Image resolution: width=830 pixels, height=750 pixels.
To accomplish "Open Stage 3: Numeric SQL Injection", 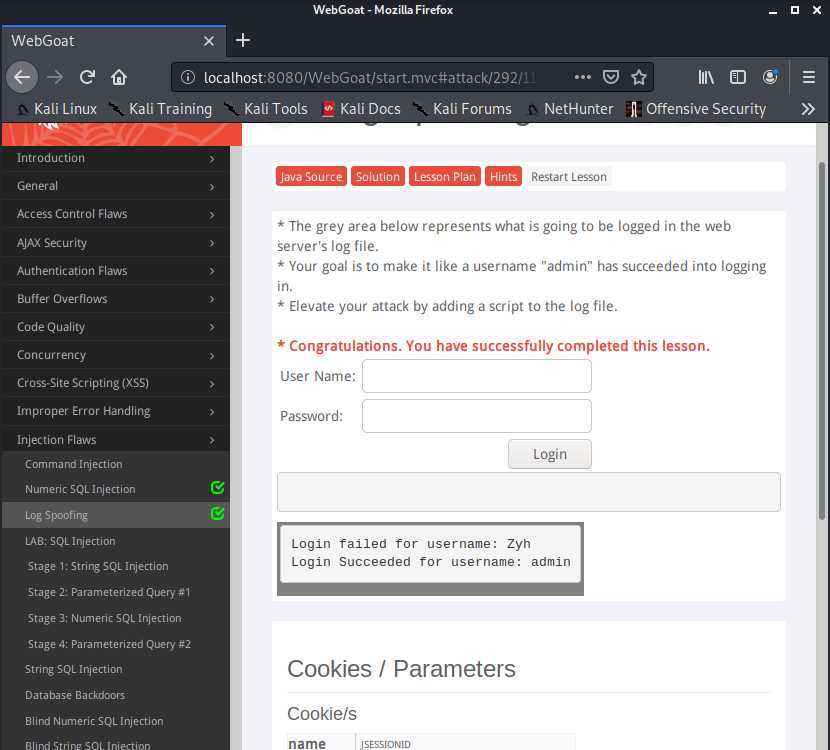I will (104, 618).
